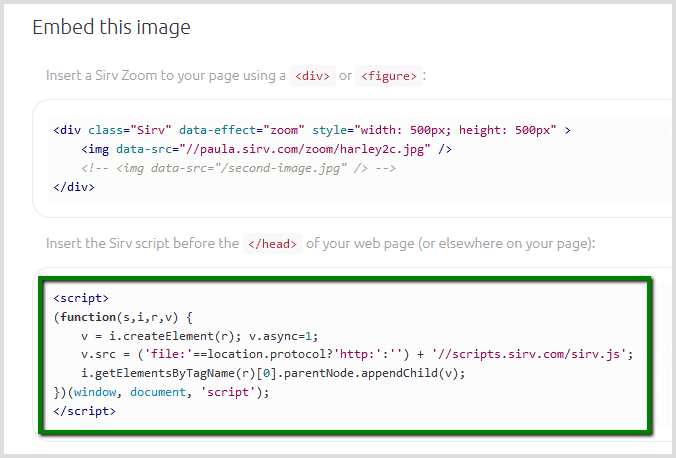Click the })(window, document, 'script'); line

(x=161, y=392)
